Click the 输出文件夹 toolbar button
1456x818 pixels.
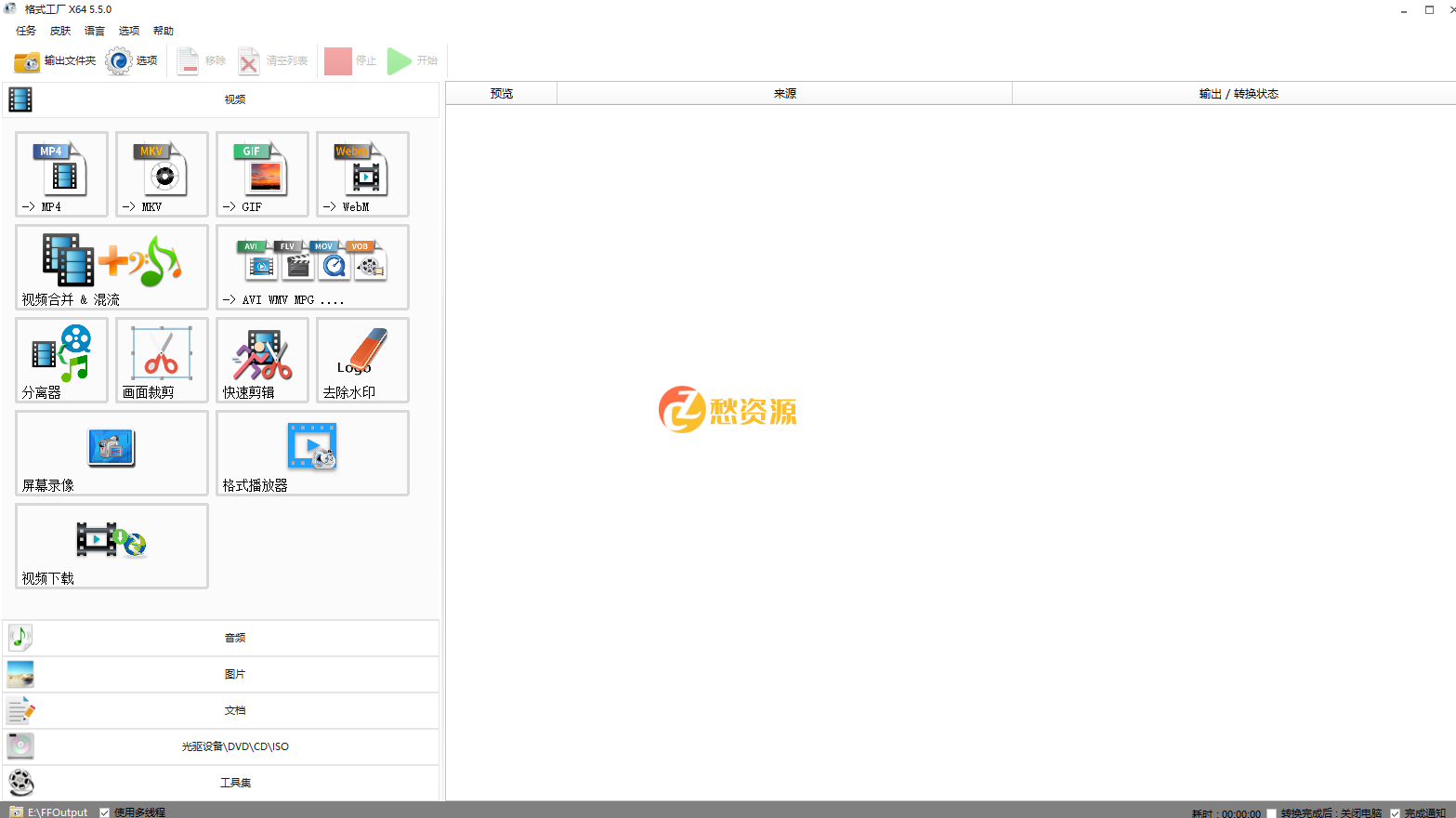pyautogui.click(x=56, y=61)
